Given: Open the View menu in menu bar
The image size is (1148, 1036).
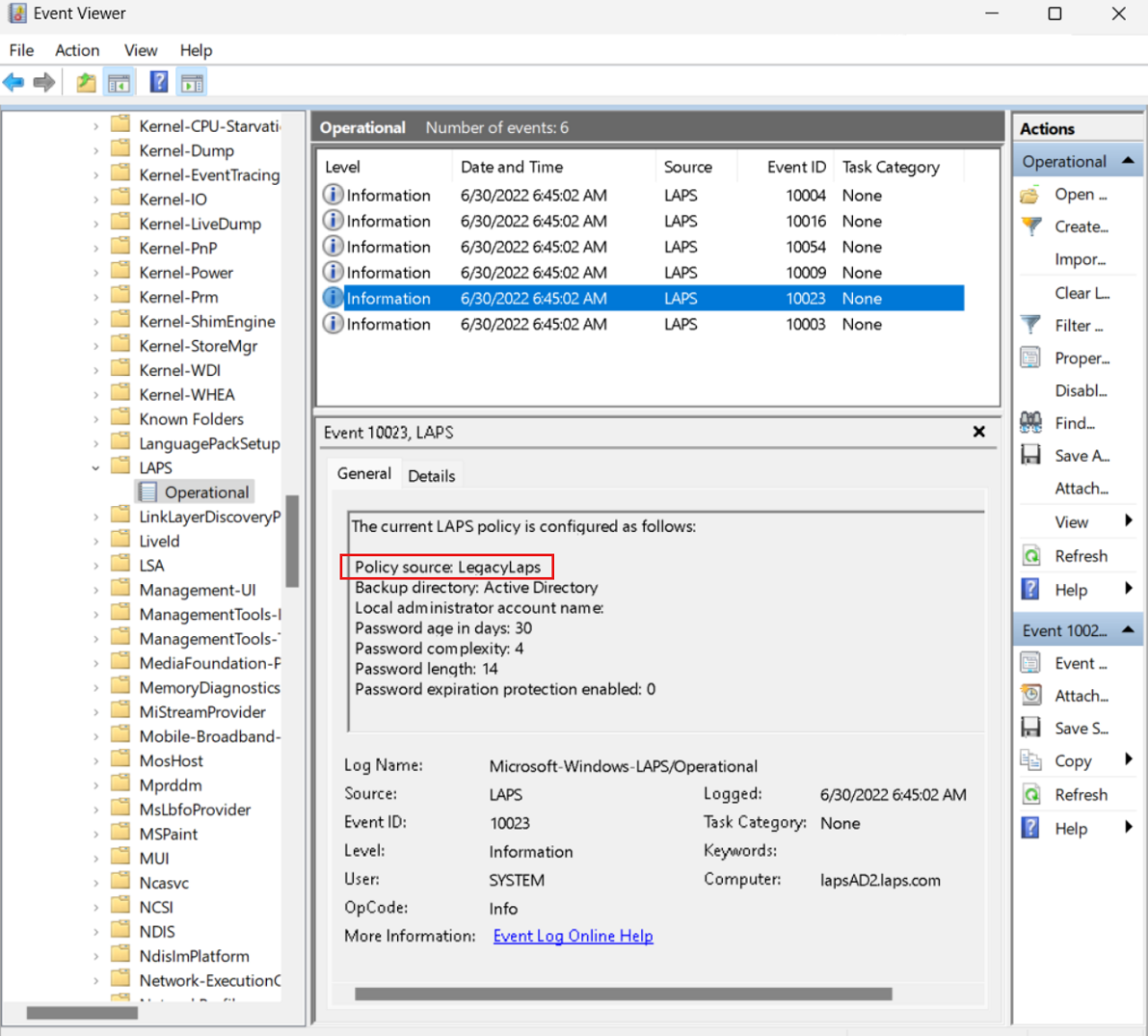Looking at the screenshot, I should click(x=141, y=50).
